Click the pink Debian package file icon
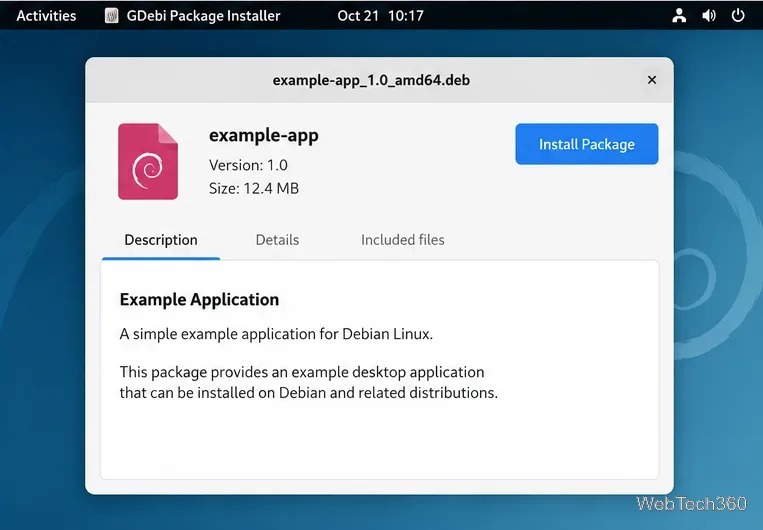 click(148, 162)
